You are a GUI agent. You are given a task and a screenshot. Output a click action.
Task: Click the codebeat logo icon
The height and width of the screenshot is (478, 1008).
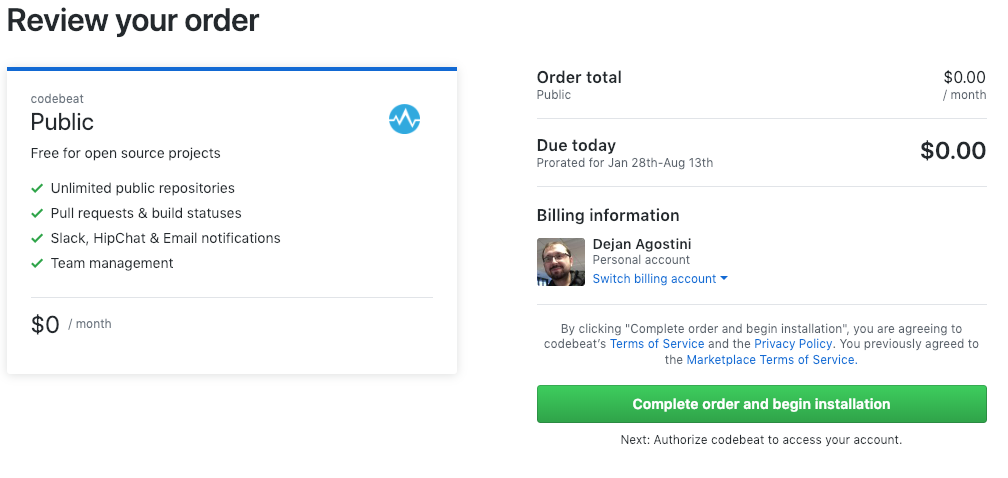tap(404, 120)
